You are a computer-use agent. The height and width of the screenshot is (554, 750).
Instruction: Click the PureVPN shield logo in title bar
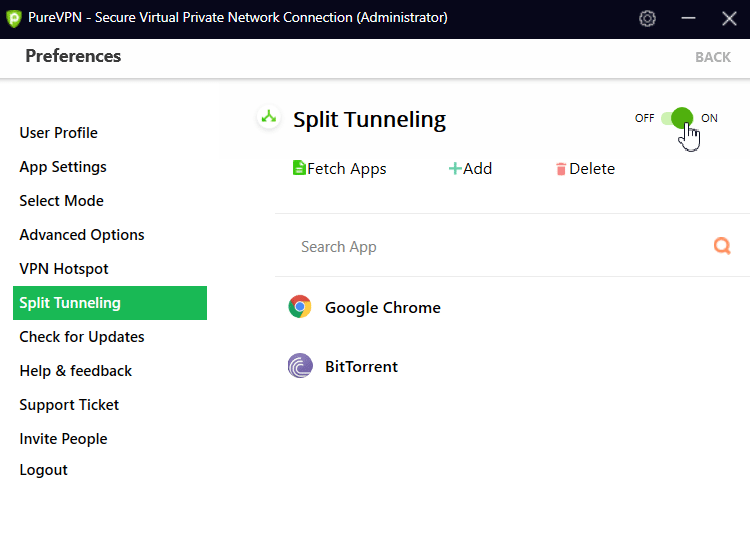click(x=14, y=19)
